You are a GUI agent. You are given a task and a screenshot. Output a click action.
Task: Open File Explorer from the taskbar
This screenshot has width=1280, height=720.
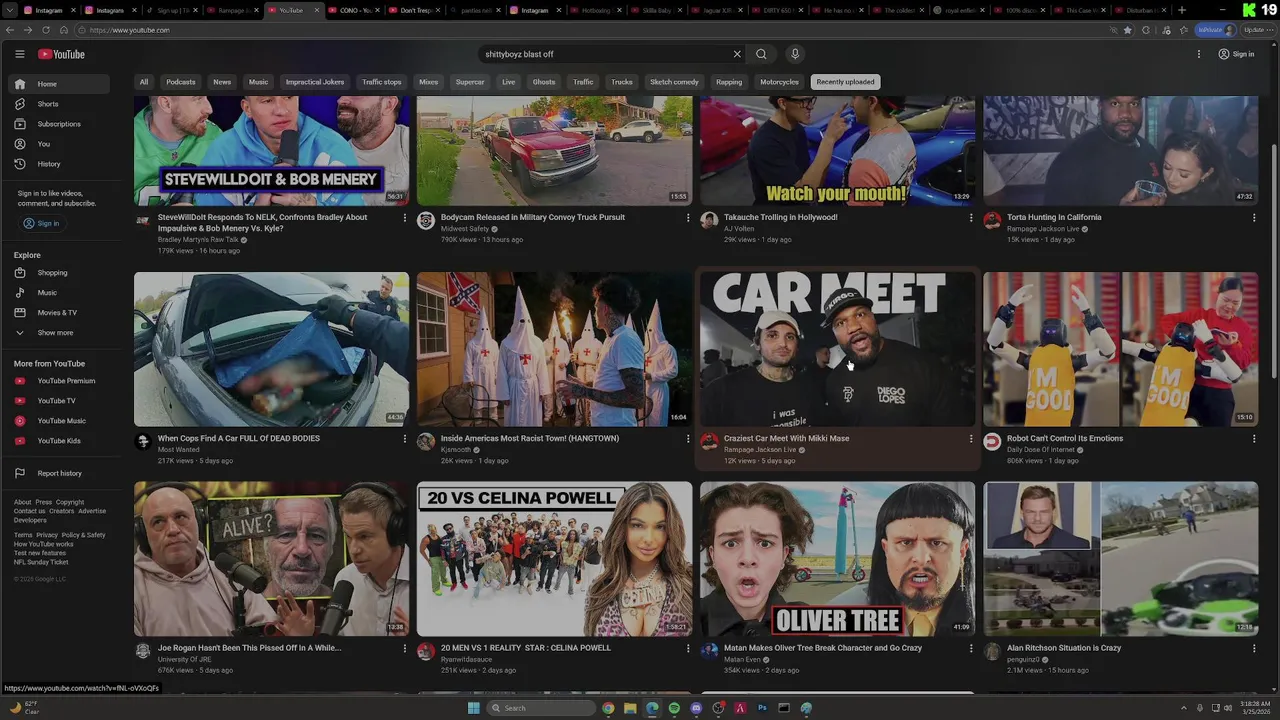coord(630,708)
